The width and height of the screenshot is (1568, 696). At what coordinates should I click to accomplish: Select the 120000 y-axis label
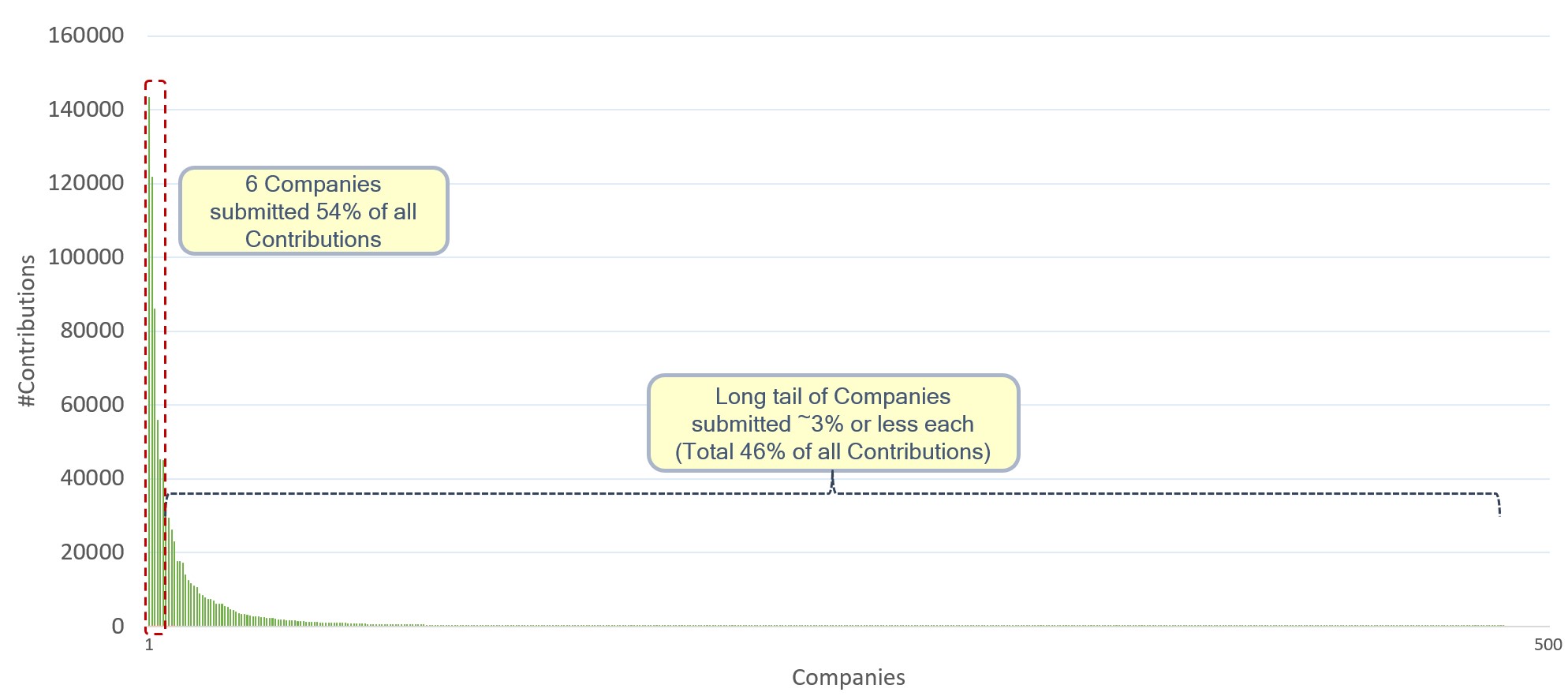(86, 183)
